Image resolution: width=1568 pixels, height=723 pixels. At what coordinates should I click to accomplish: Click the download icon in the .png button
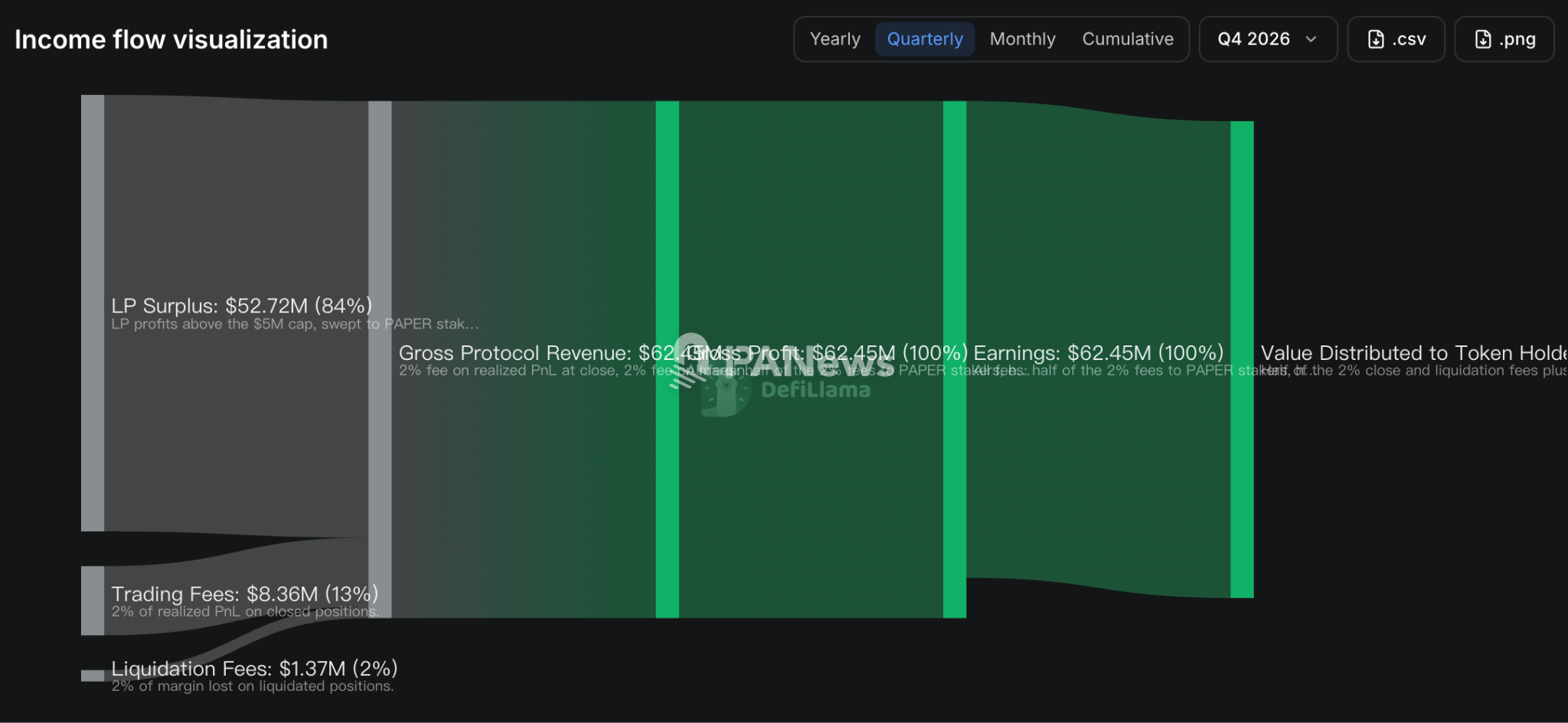1483,39
